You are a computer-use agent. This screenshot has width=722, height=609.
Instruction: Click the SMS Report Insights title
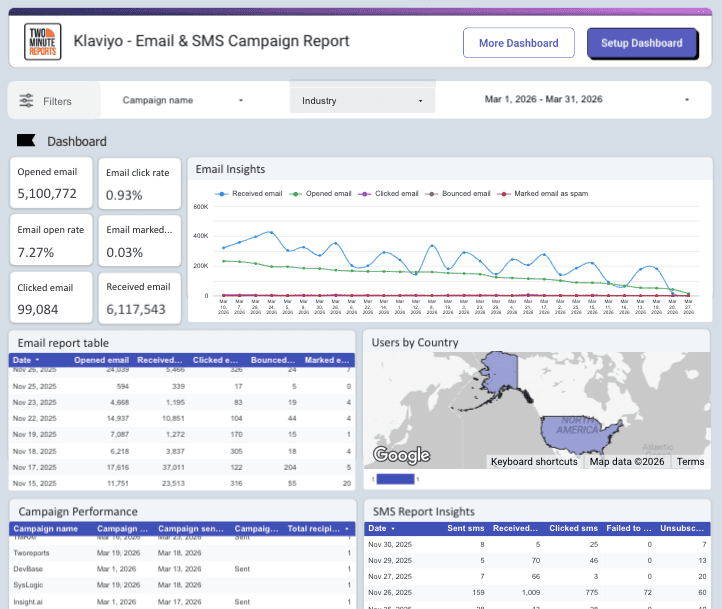coord(424,512)
